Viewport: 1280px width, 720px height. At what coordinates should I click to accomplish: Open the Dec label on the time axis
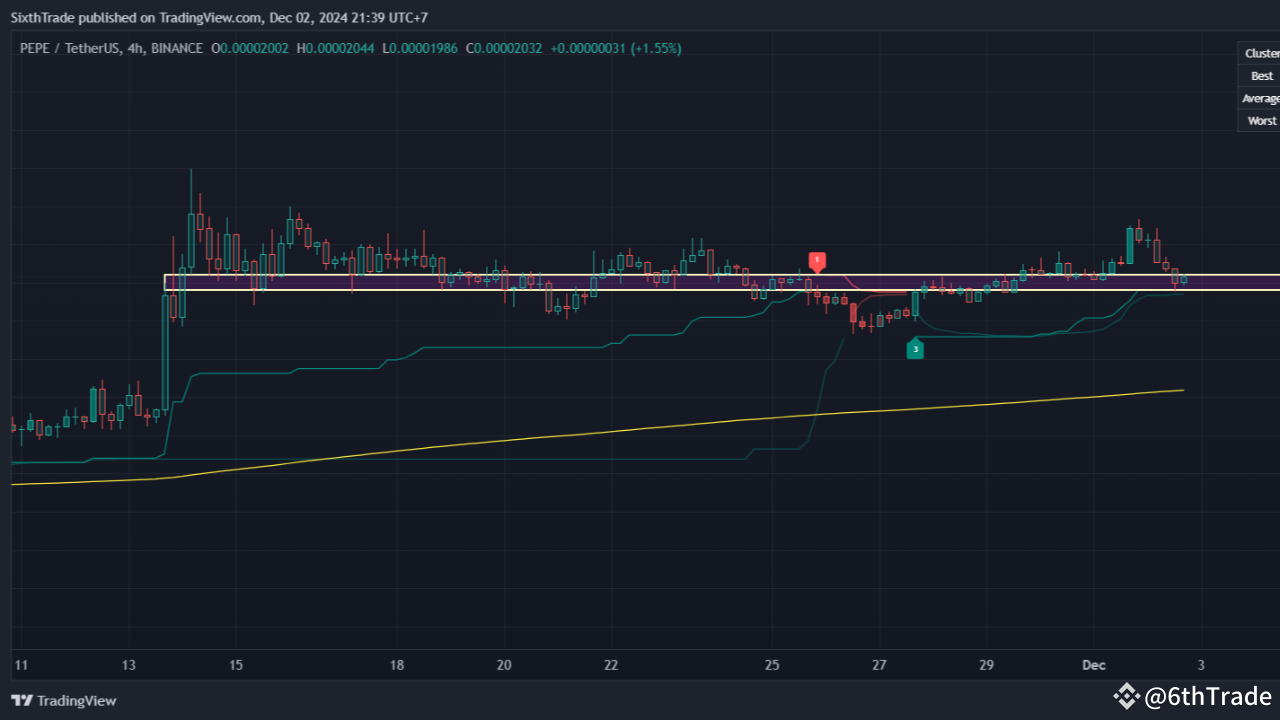pos(1093,664)
